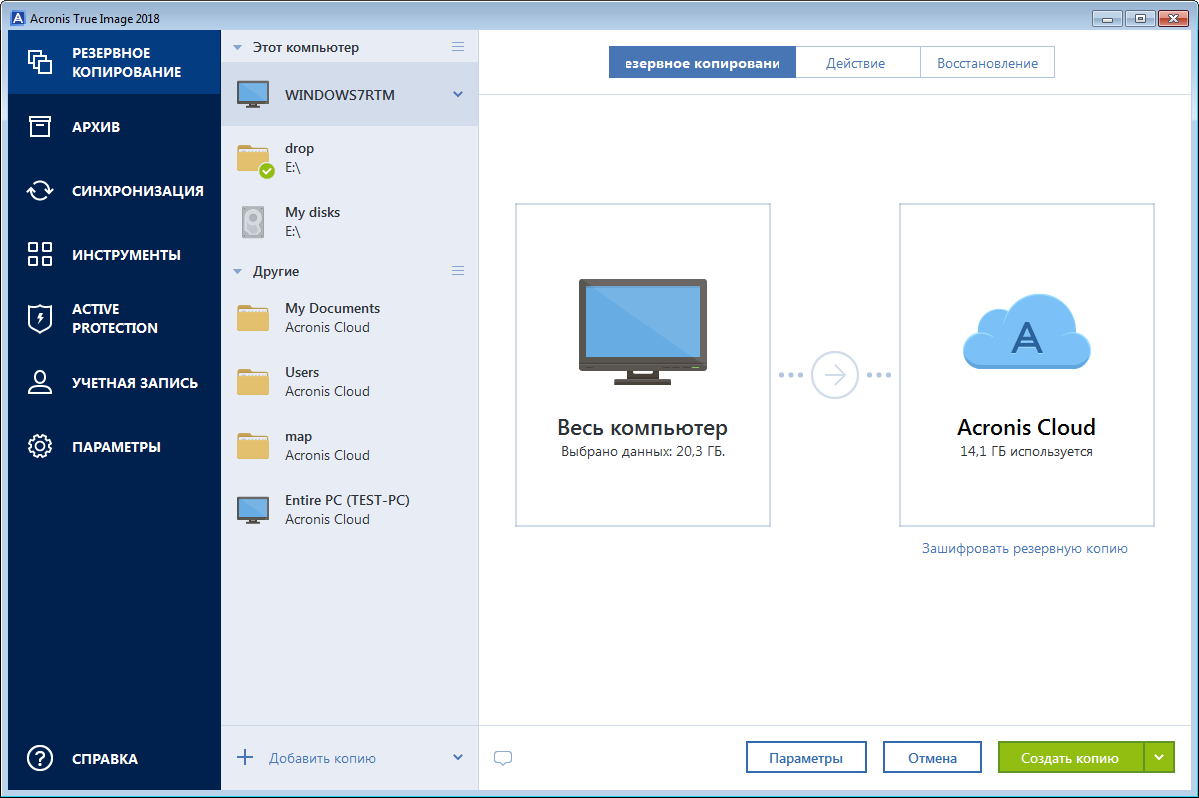Screen dimensions: 1199x798
Task: Open РЕЗЕРВНОЕ КОПИРОВАНИЕ in the sidebar
Action: [115, 62]
